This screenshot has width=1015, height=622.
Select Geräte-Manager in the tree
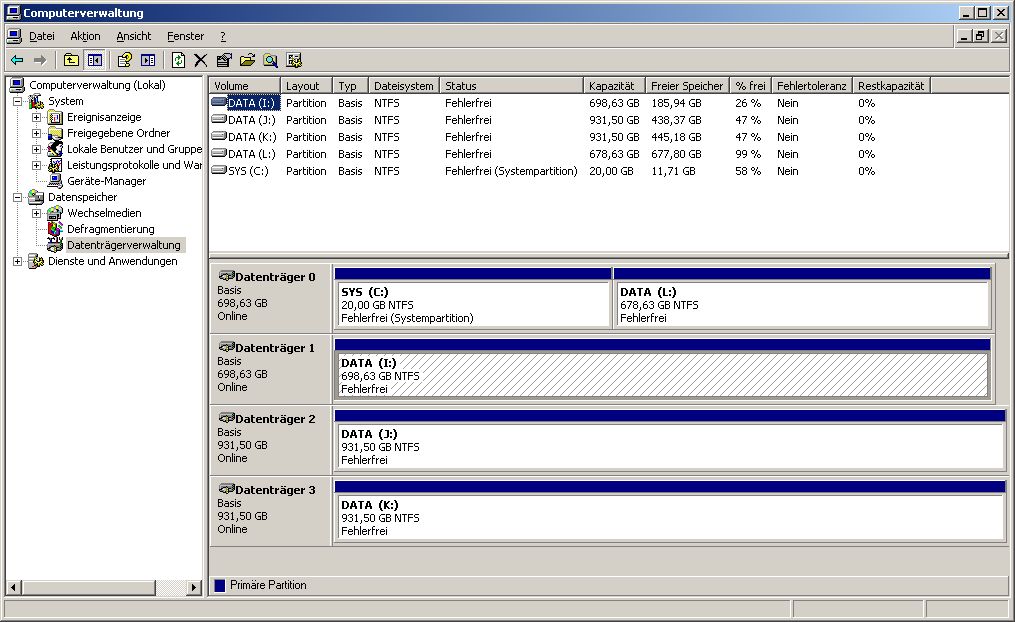click(106, 181)
